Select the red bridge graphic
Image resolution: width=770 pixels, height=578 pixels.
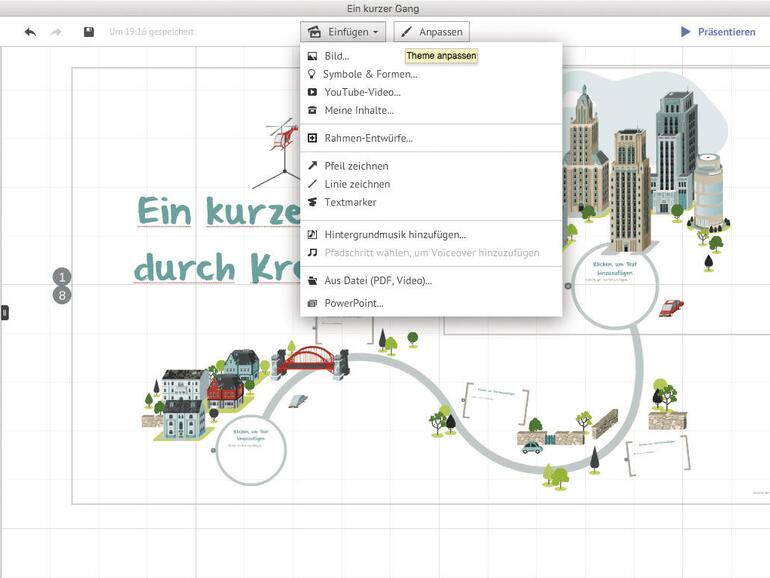(310, 362)
